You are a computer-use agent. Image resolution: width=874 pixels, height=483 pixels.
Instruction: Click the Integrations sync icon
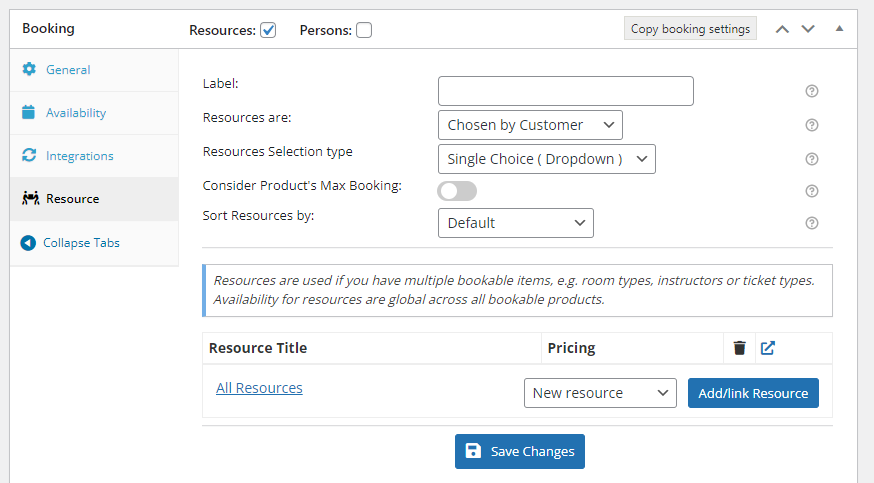(29, 155)
